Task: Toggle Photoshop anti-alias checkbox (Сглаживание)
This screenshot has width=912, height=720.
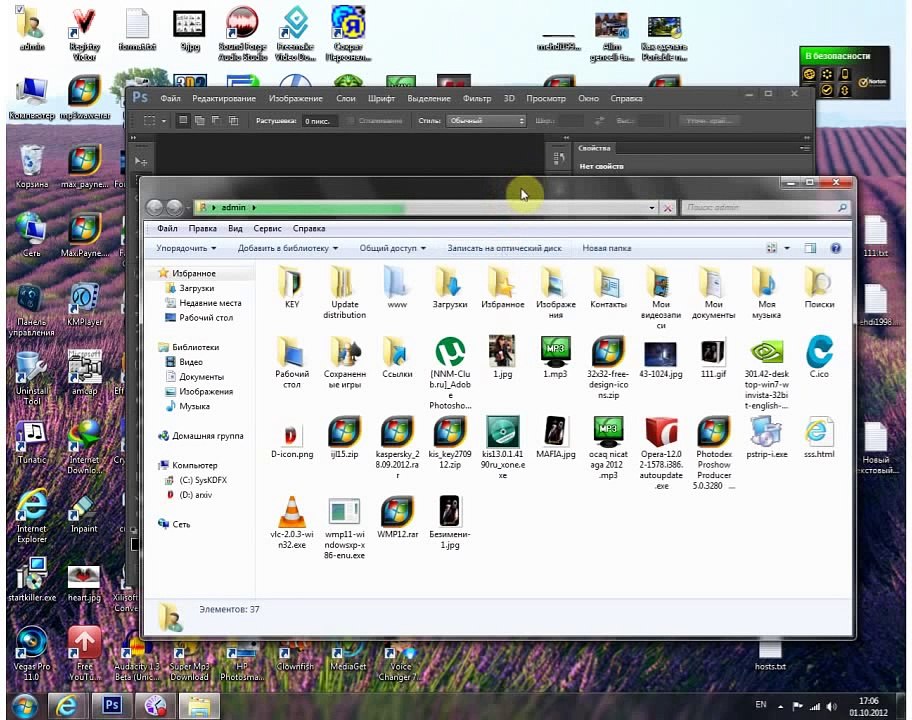Action: (x=350, y=121)
